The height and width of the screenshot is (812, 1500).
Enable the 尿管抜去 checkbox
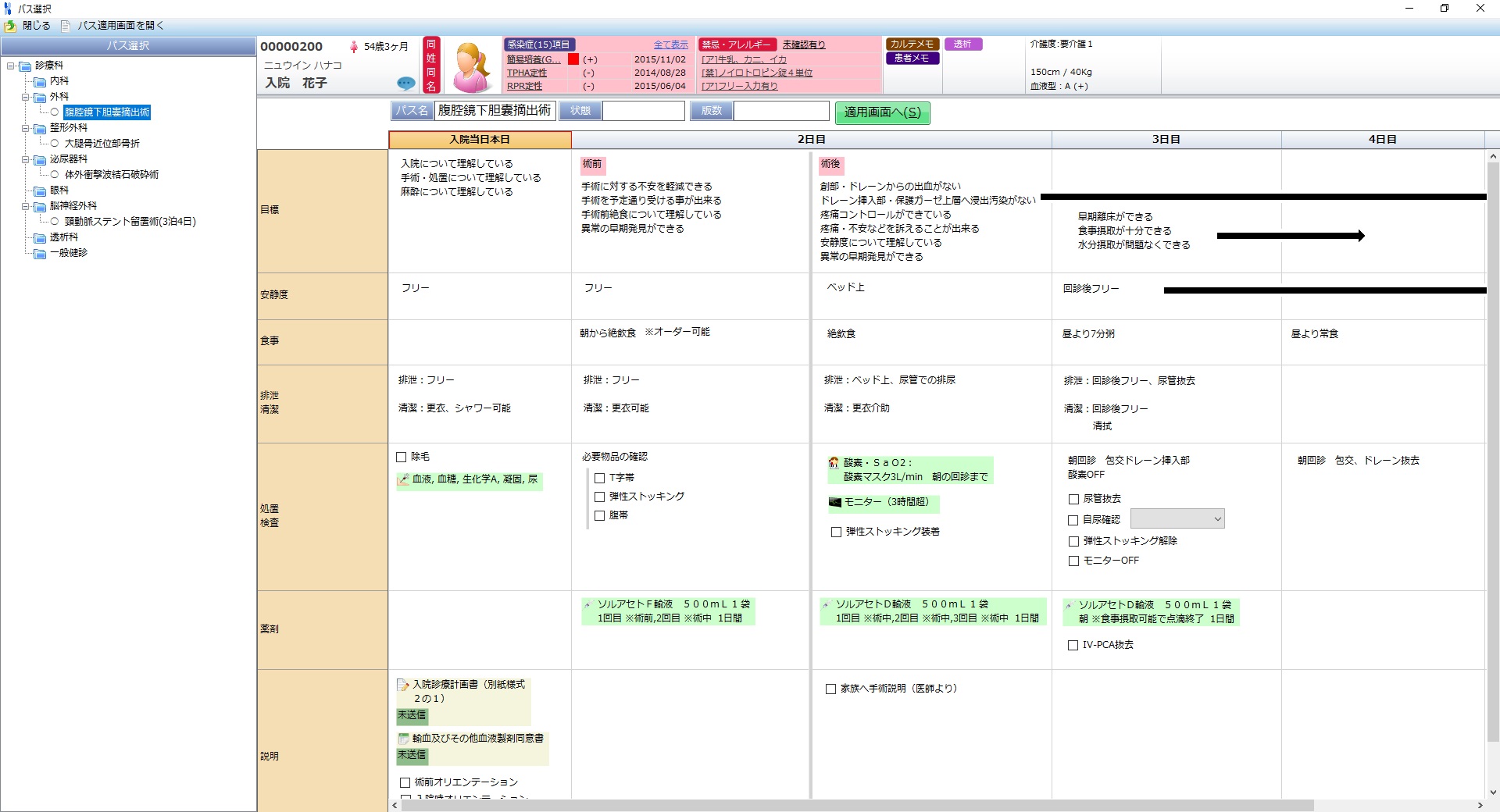point(1073,499)
